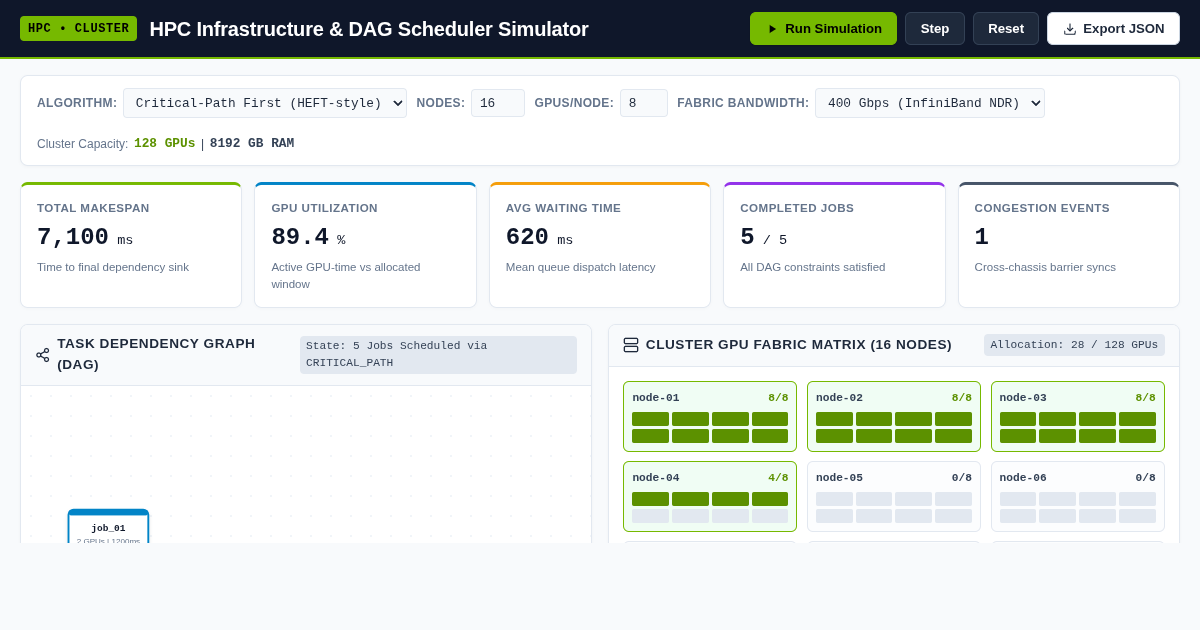Click the 8/8 count on node-02
Viewport: 1200px width, 630px height.
coord(962,398)
